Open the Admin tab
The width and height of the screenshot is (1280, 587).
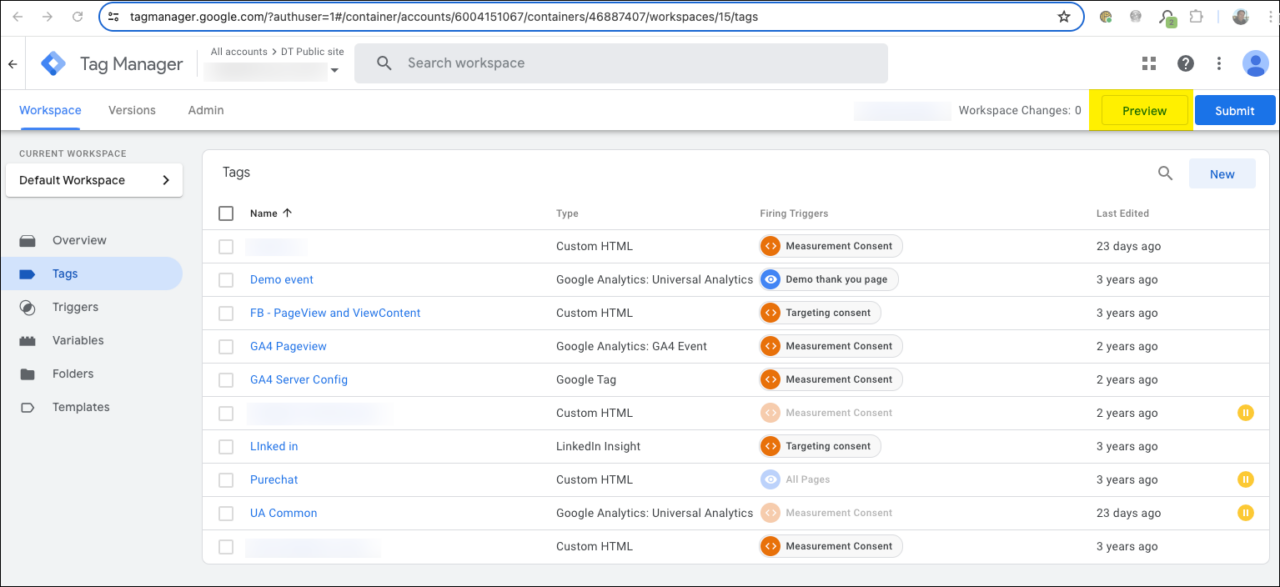pos(205,110)
